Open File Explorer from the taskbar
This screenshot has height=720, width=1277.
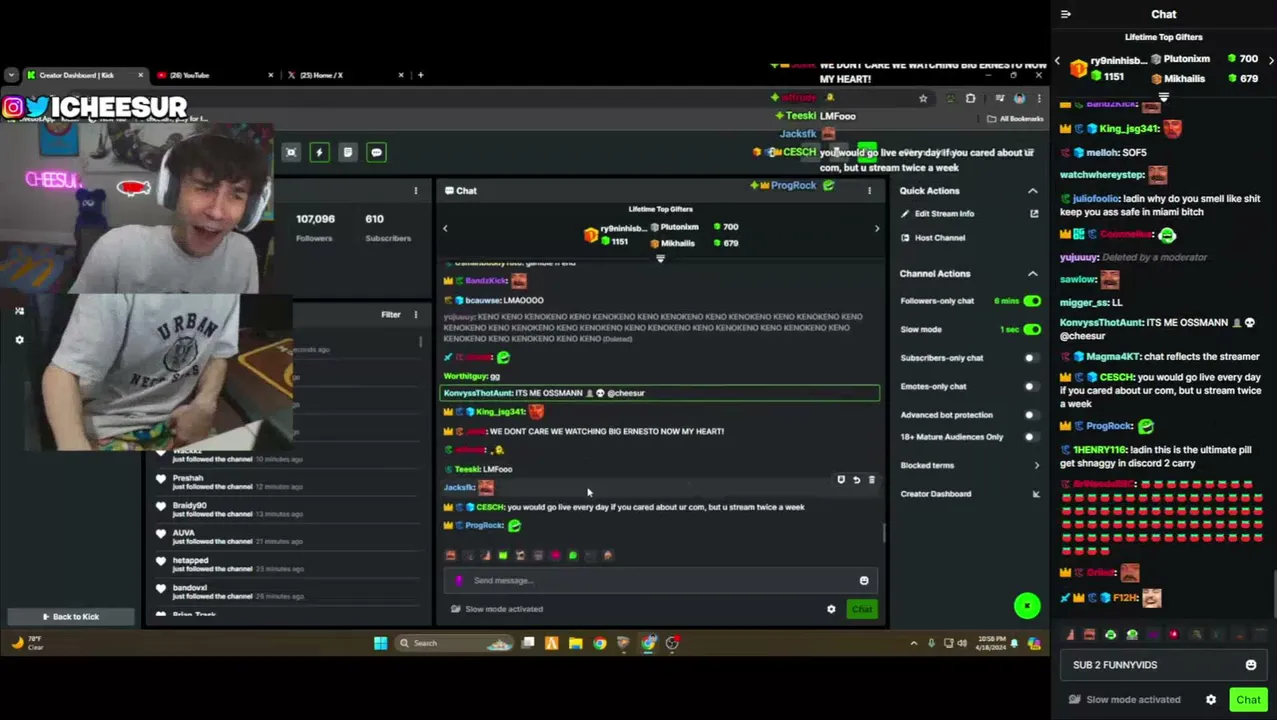tap(575, 643)
